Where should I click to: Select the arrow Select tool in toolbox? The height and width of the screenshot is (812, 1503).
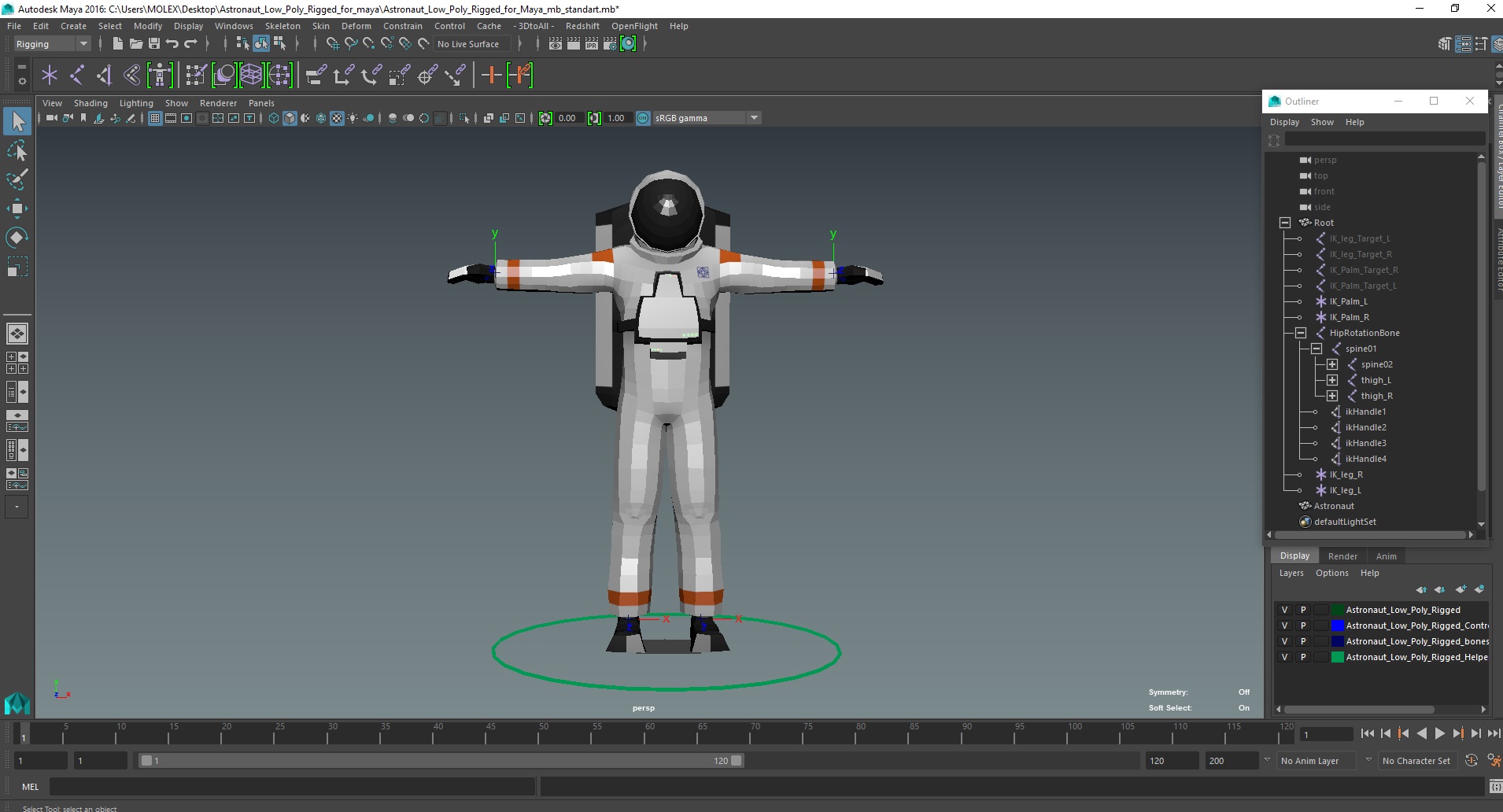point(17,121)
